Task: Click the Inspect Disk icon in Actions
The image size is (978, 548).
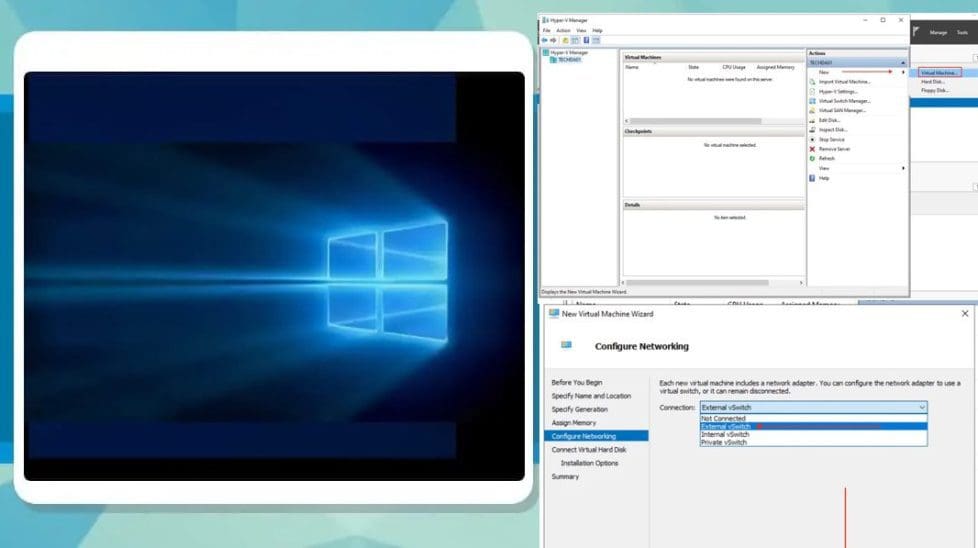Action: tap(812, 130)
